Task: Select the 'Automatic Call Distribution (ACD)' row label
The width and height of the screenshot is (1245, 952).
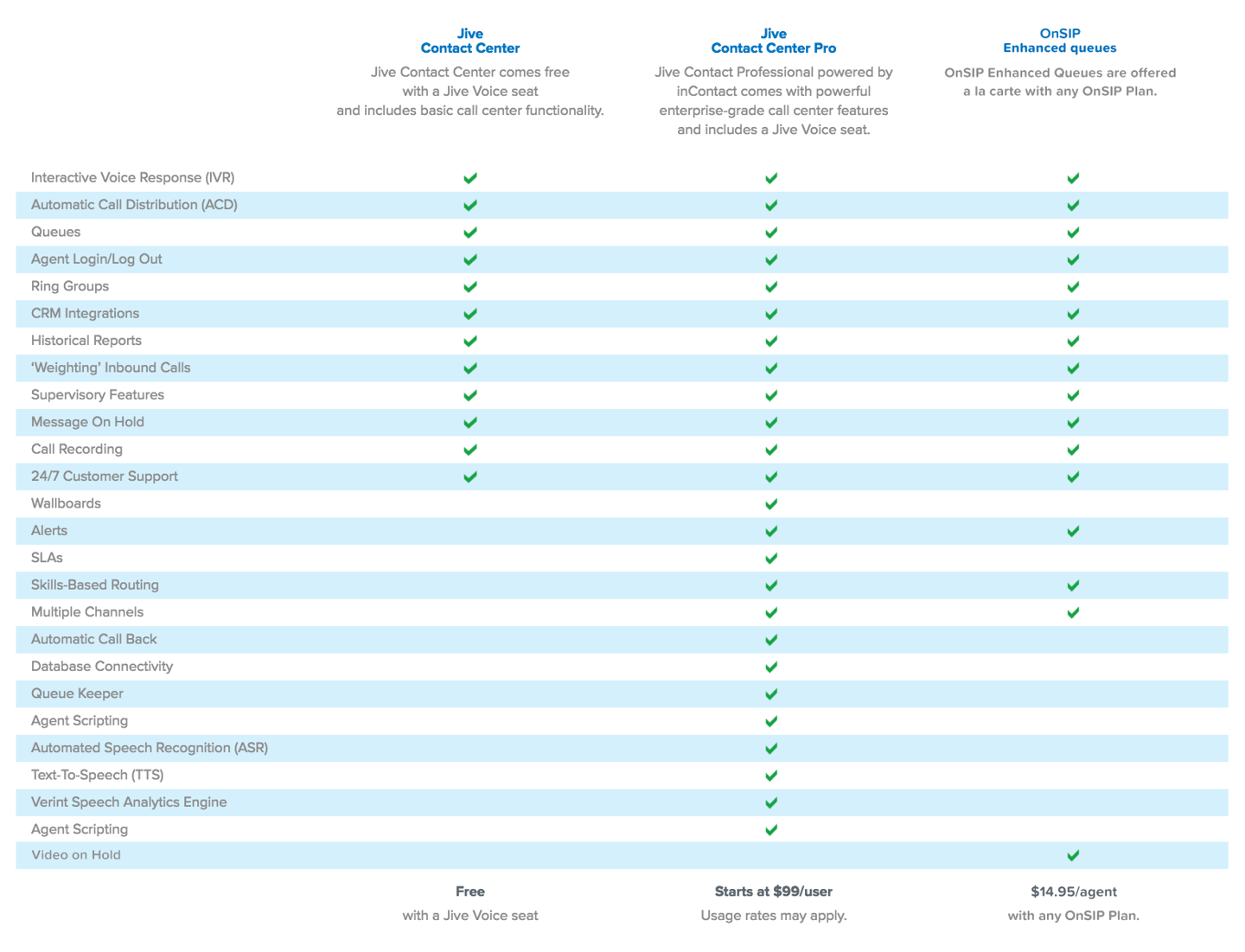Action: (134, 205)
